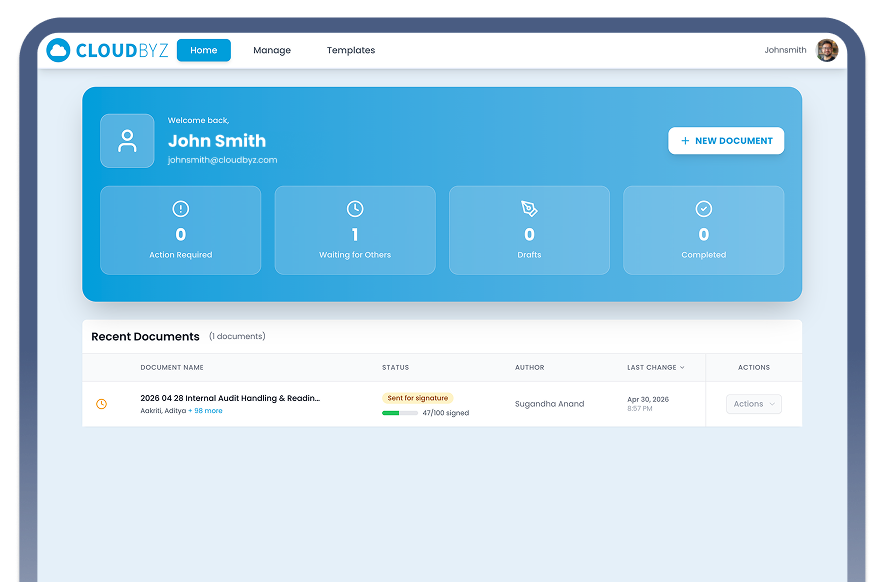The image size is (882, 582).
Task: Click the STATUS column header
Action: coord(395,367)
